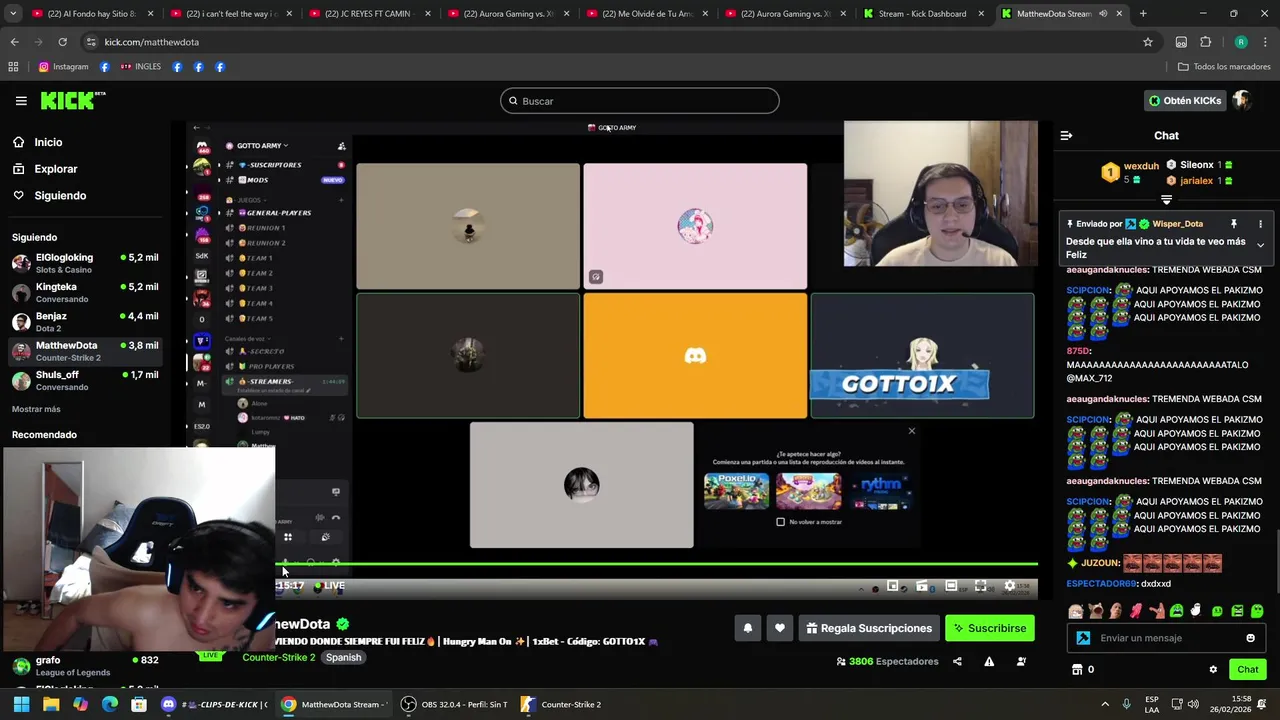Follow channel with the heart button
The image size is (1280, 720).
pos(780,628)
